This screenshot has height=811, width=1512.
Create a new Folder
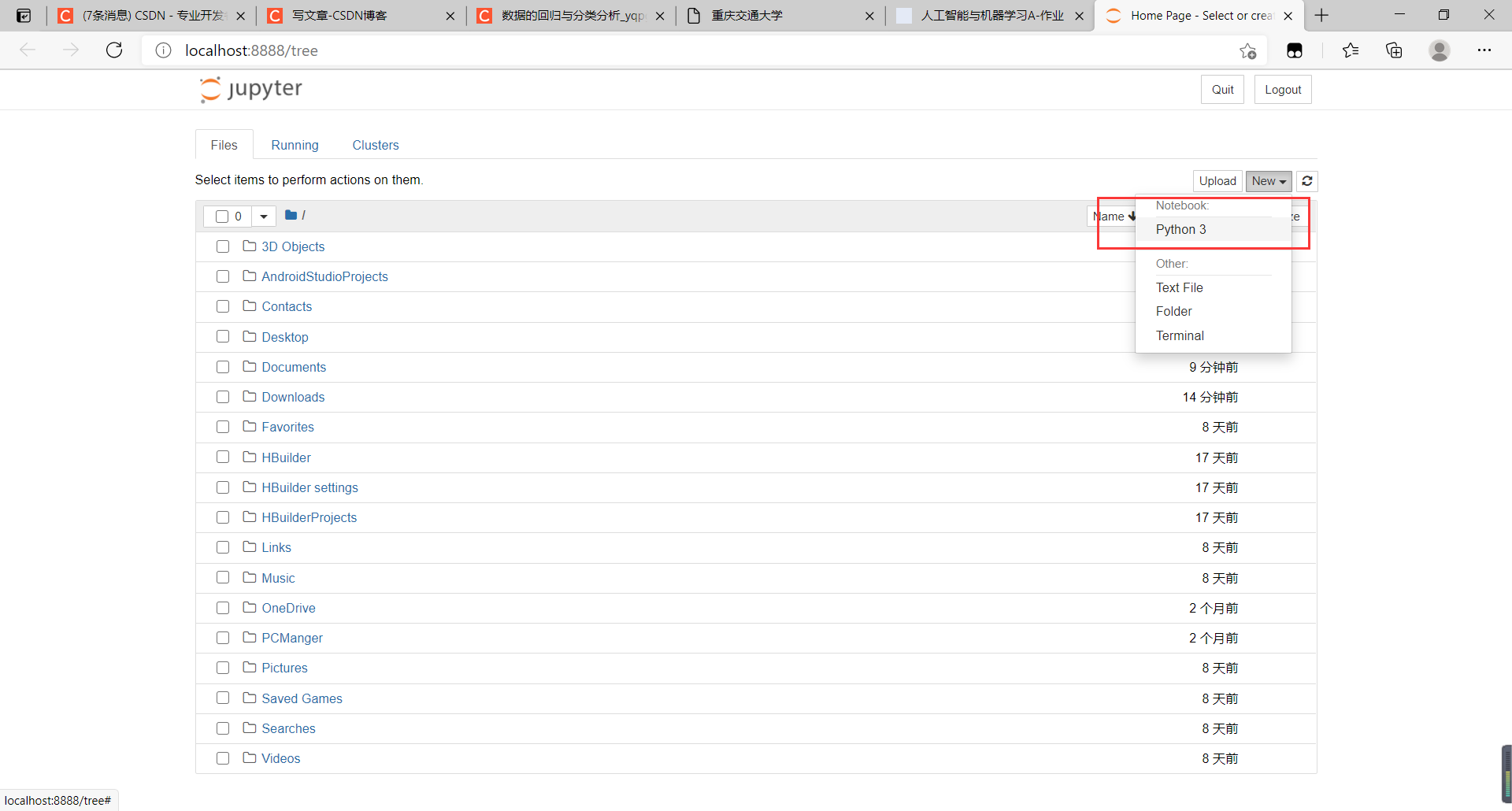(1213, 311)
